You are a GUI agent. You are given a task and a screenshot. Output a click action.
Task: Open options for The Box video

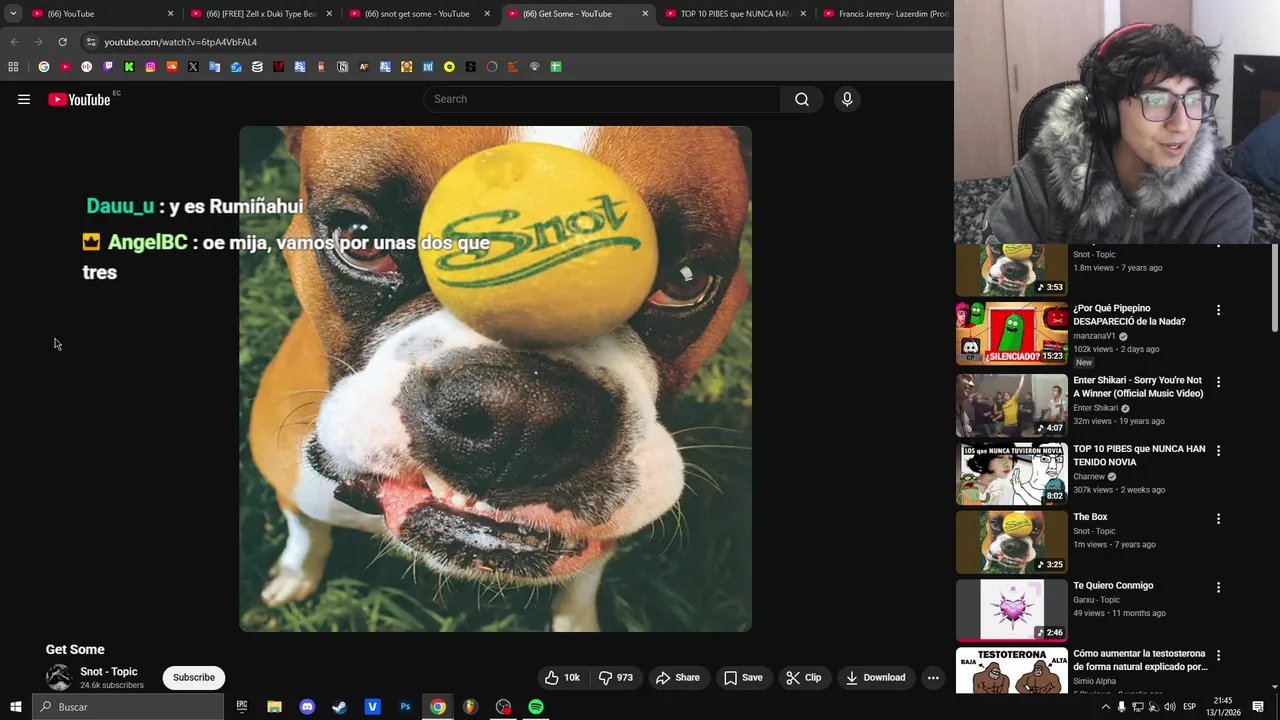1218,519
